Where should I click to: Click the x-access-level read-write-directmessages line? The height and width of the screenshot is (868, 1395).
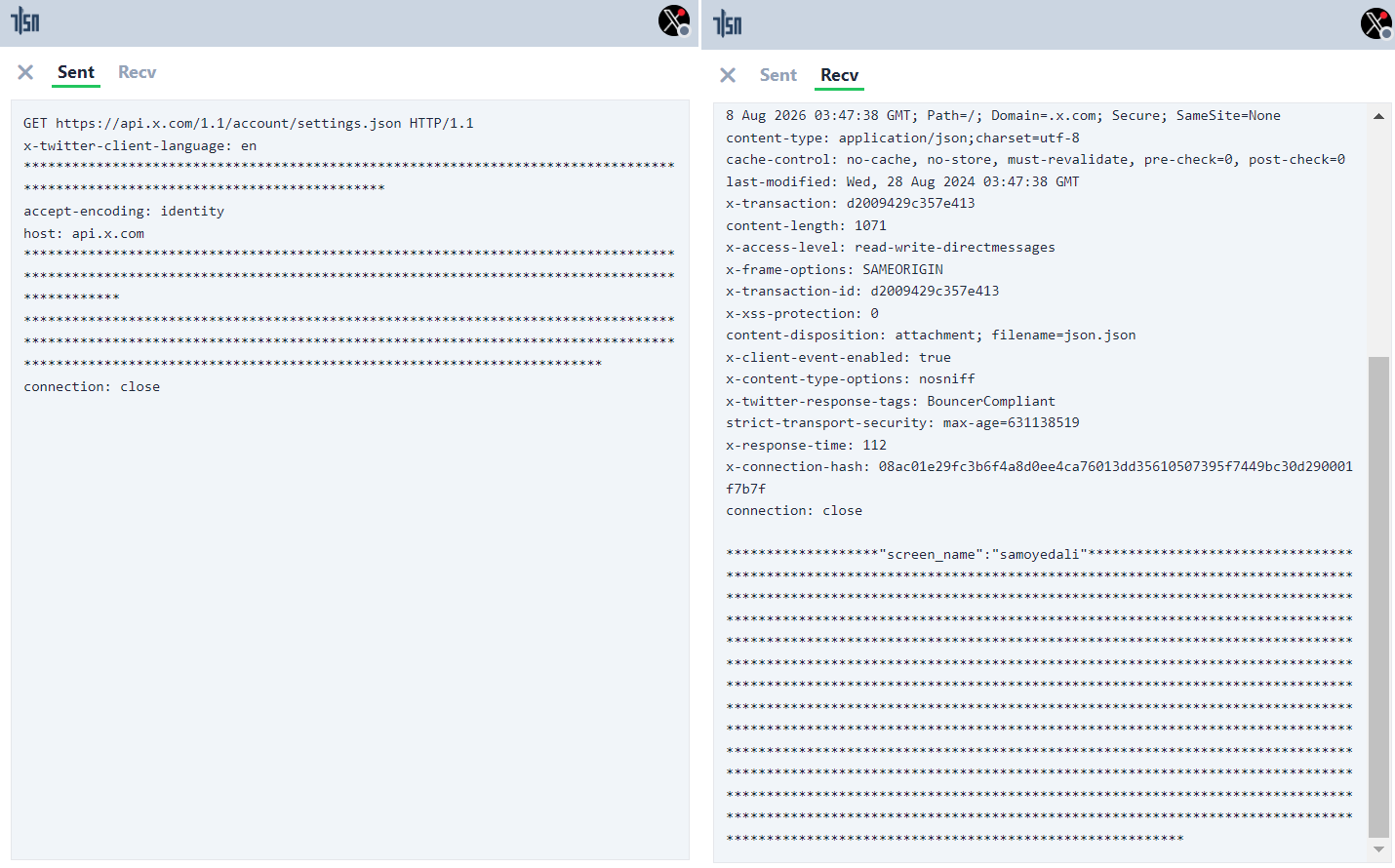[x=890, y=248]
